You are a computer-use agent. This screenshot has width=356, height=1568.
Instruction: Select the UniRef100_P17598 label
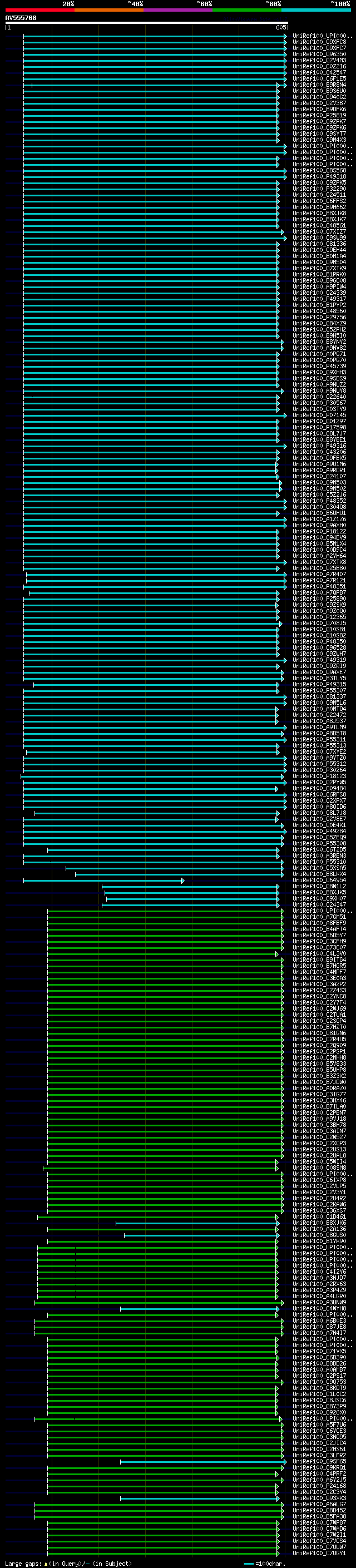click(x=319, y=427)
